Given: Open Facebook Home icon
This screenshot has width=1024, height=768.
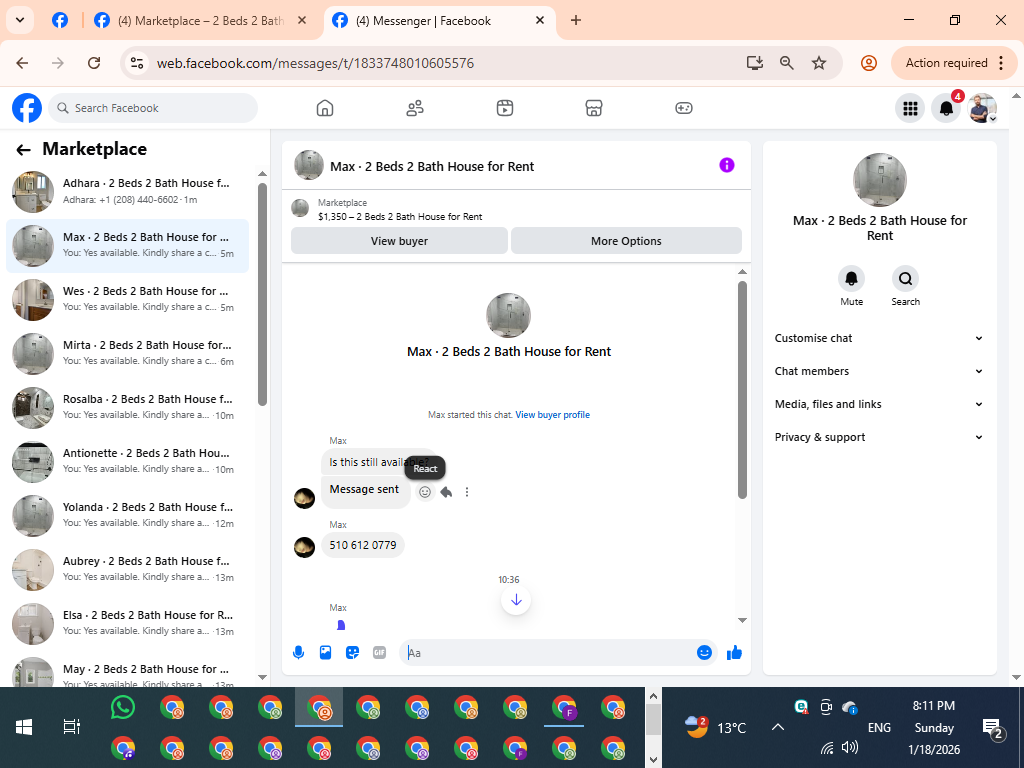Looking at the screenshot, I should 325,108.
